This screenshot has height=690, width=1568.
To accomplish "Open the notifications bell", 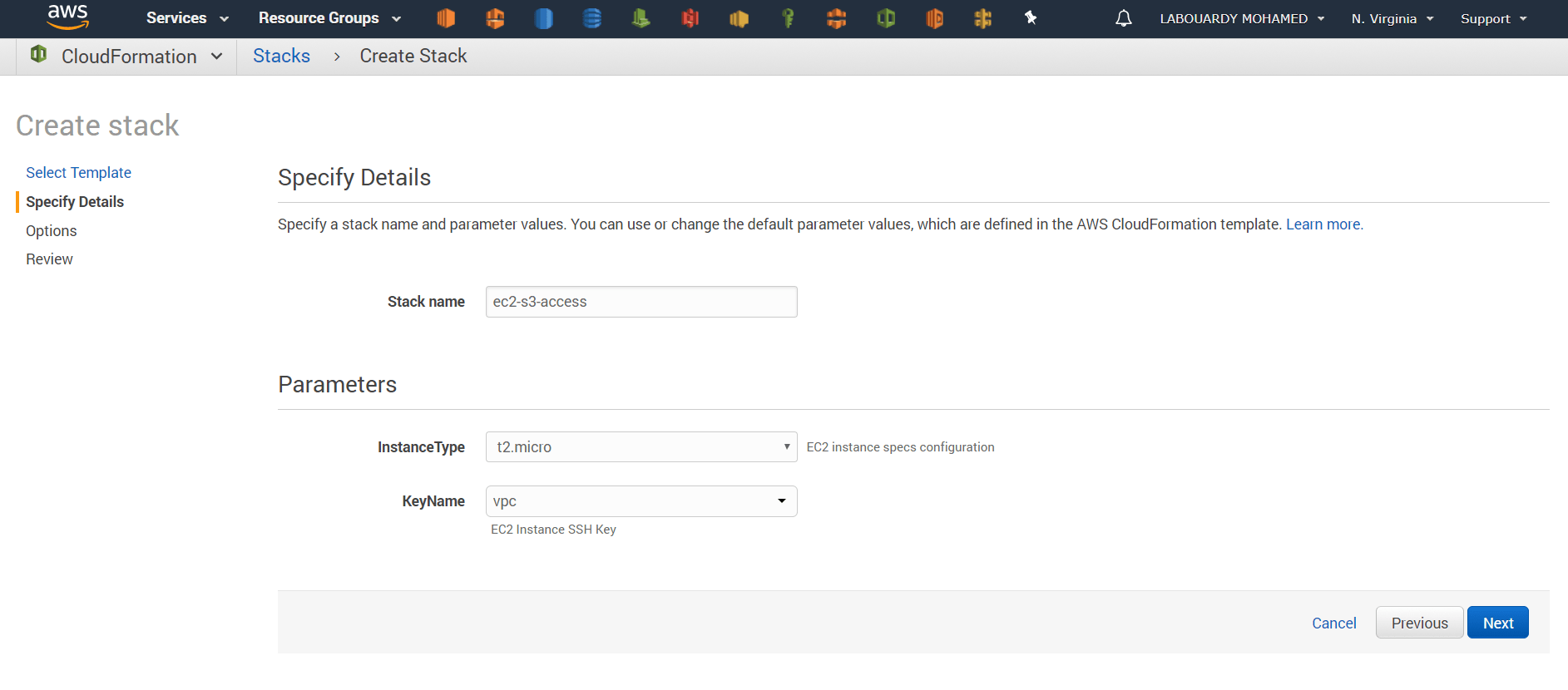I will 1124,18.
